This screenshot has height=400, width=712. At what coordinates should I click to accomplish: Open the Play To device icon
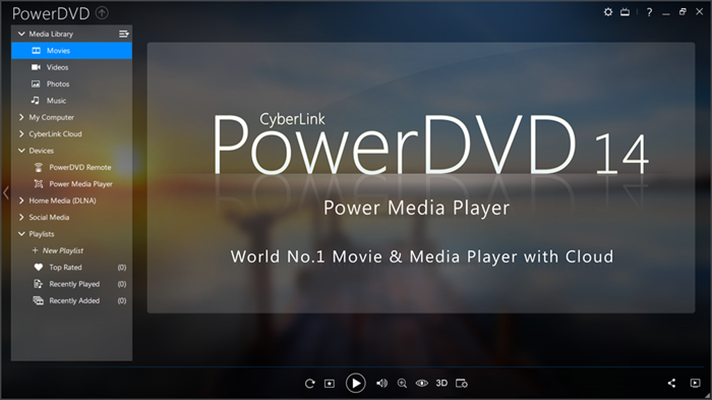click(695, 383)
